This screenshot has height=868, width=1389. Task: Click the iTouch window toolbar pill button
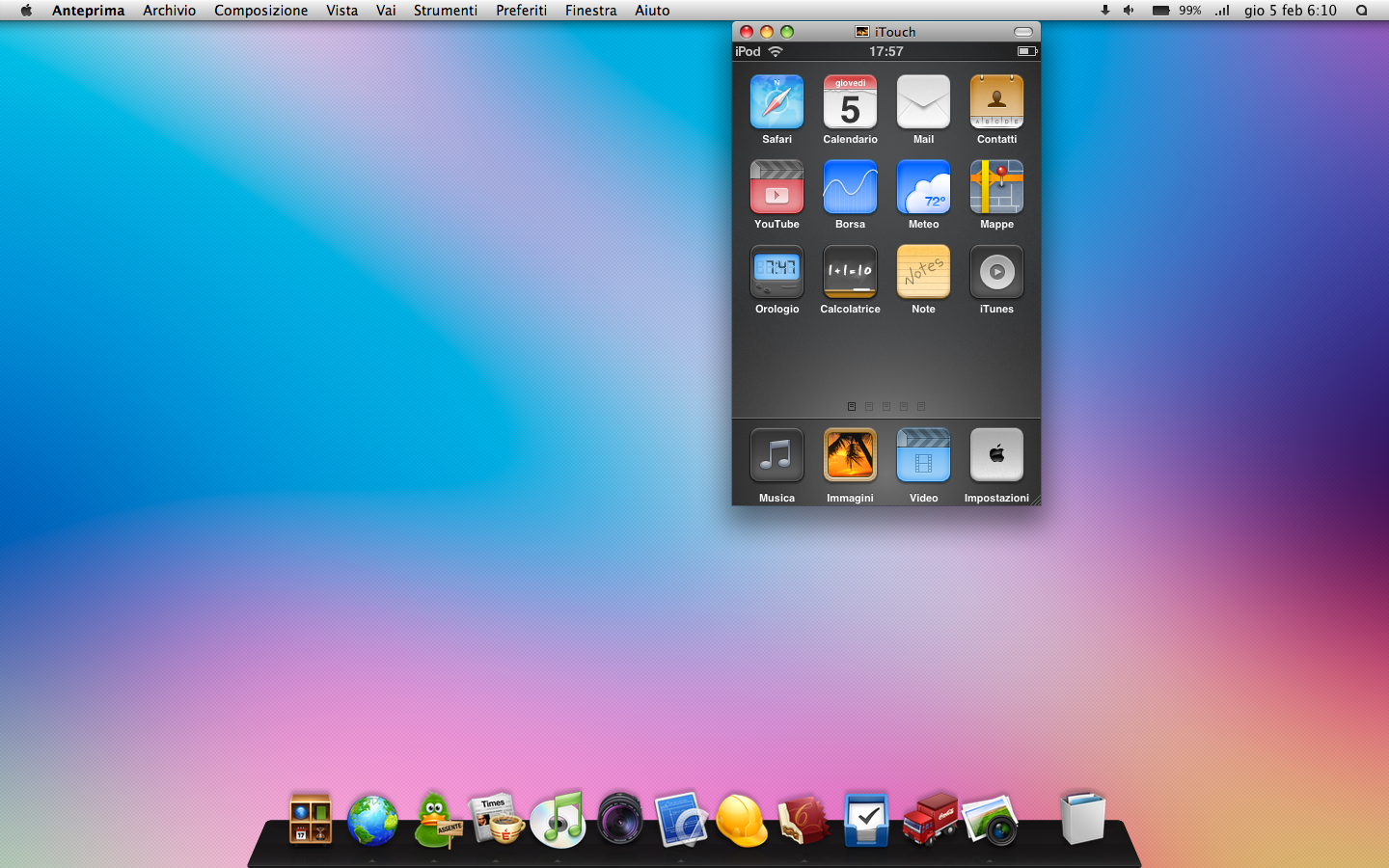[1023, 32]
